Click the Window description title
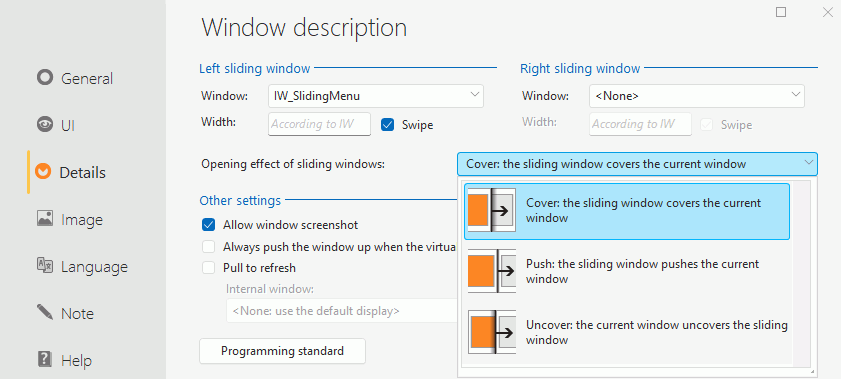The height and width of the screenshot is (379, 841). [x=304, y=27]
